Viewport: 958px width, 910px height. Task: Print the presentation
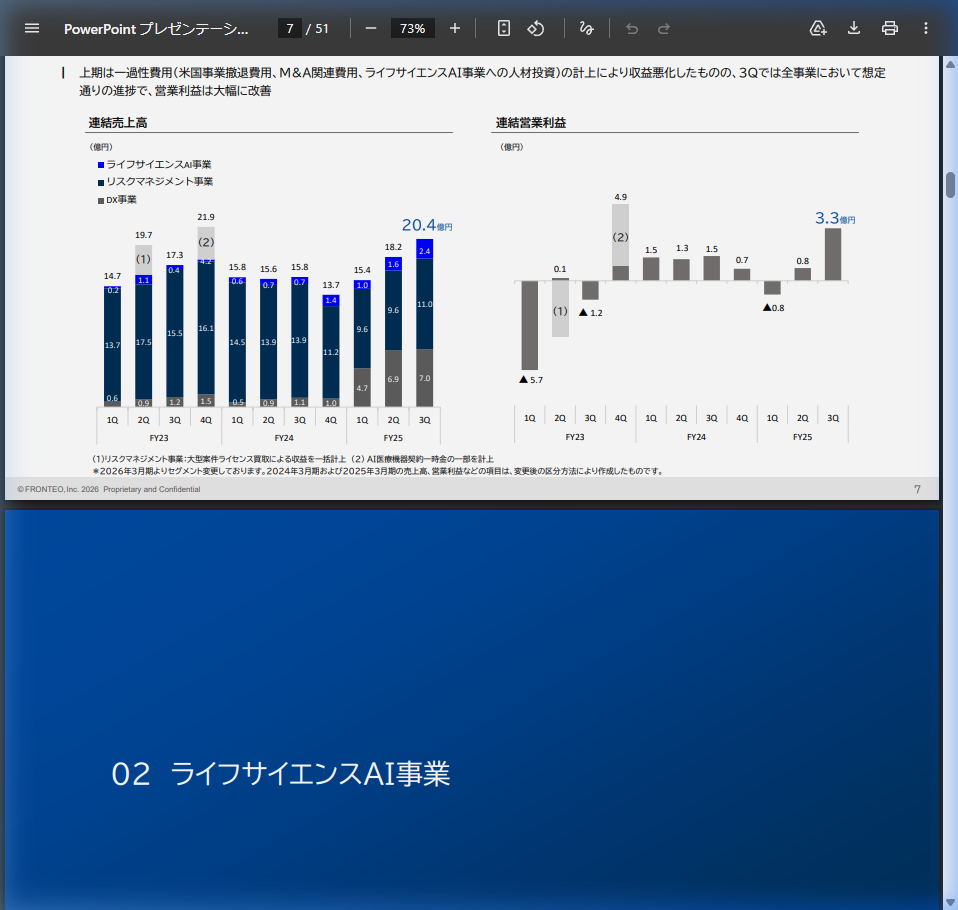pos(889,28)
